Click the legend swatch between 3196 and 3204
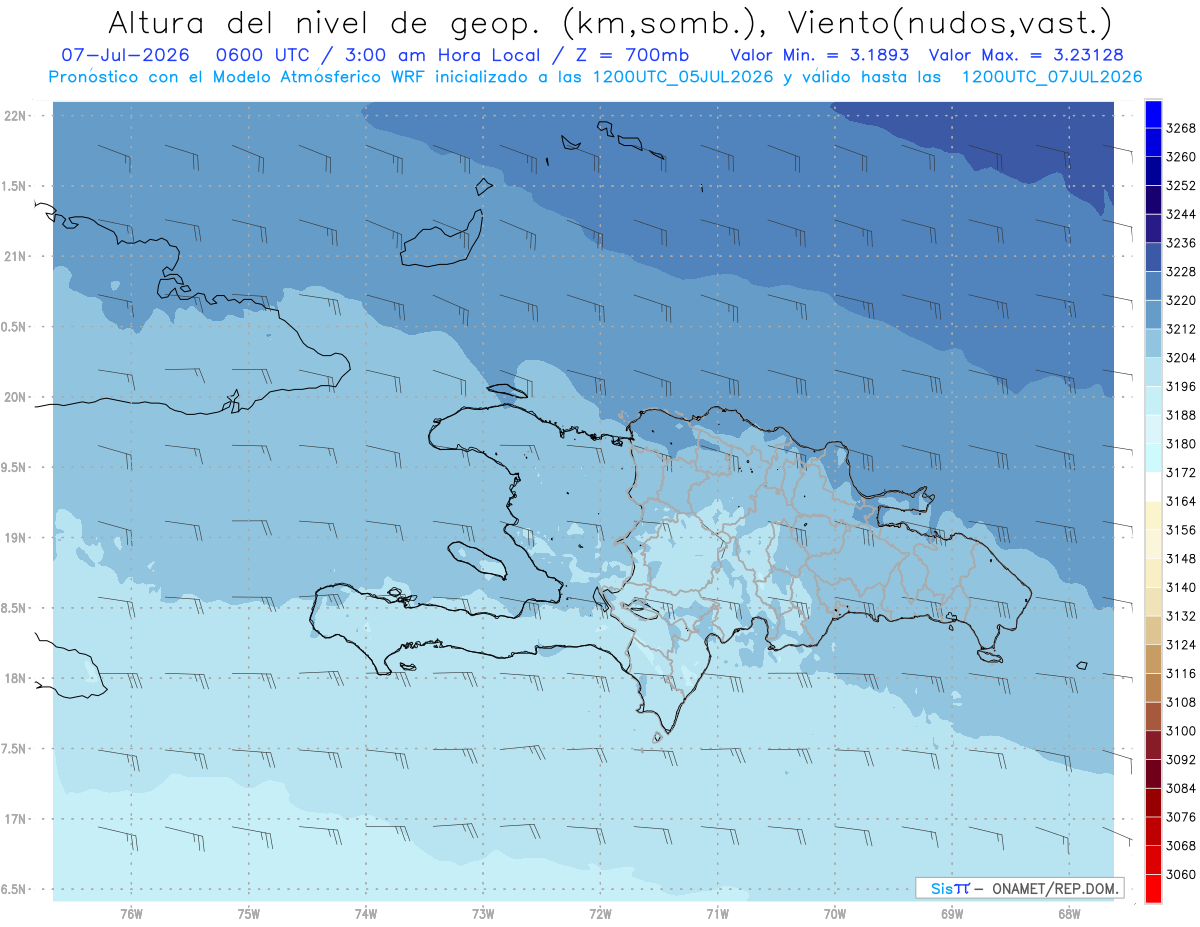1200x927 pixels. point(1153,372)
